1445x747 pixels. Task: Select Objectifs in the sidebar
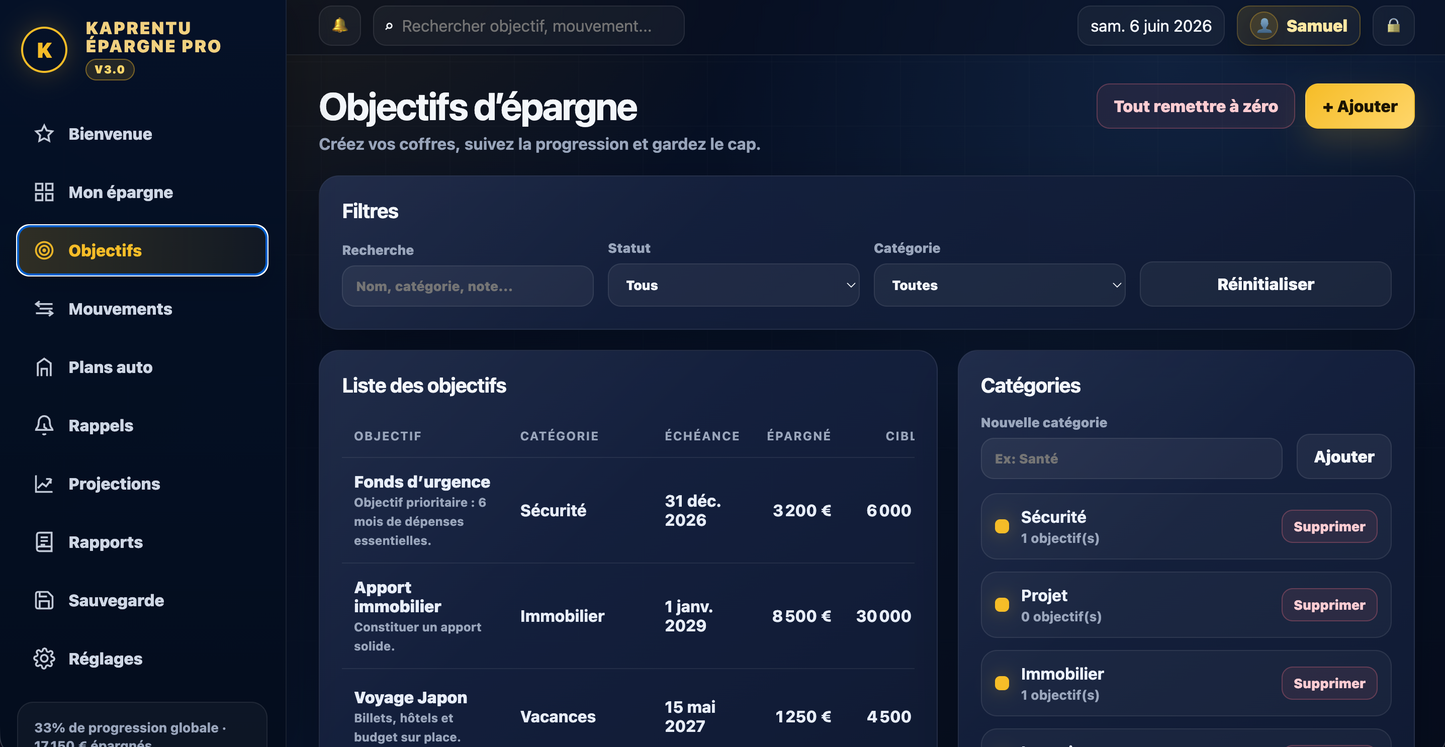point(142,250)
